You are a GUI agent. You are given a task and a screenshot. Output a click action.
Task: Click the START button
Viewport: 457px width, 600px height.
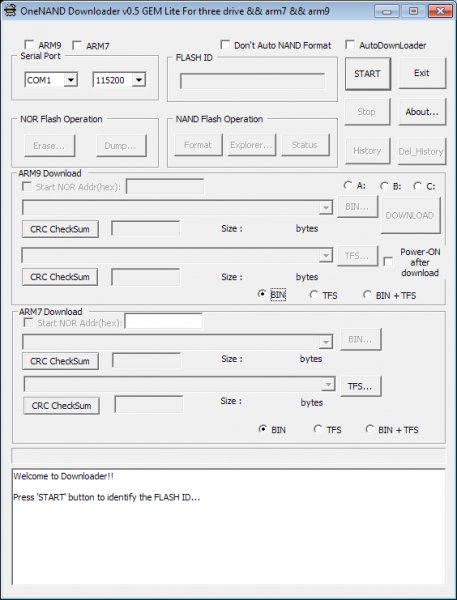(367, 74)
